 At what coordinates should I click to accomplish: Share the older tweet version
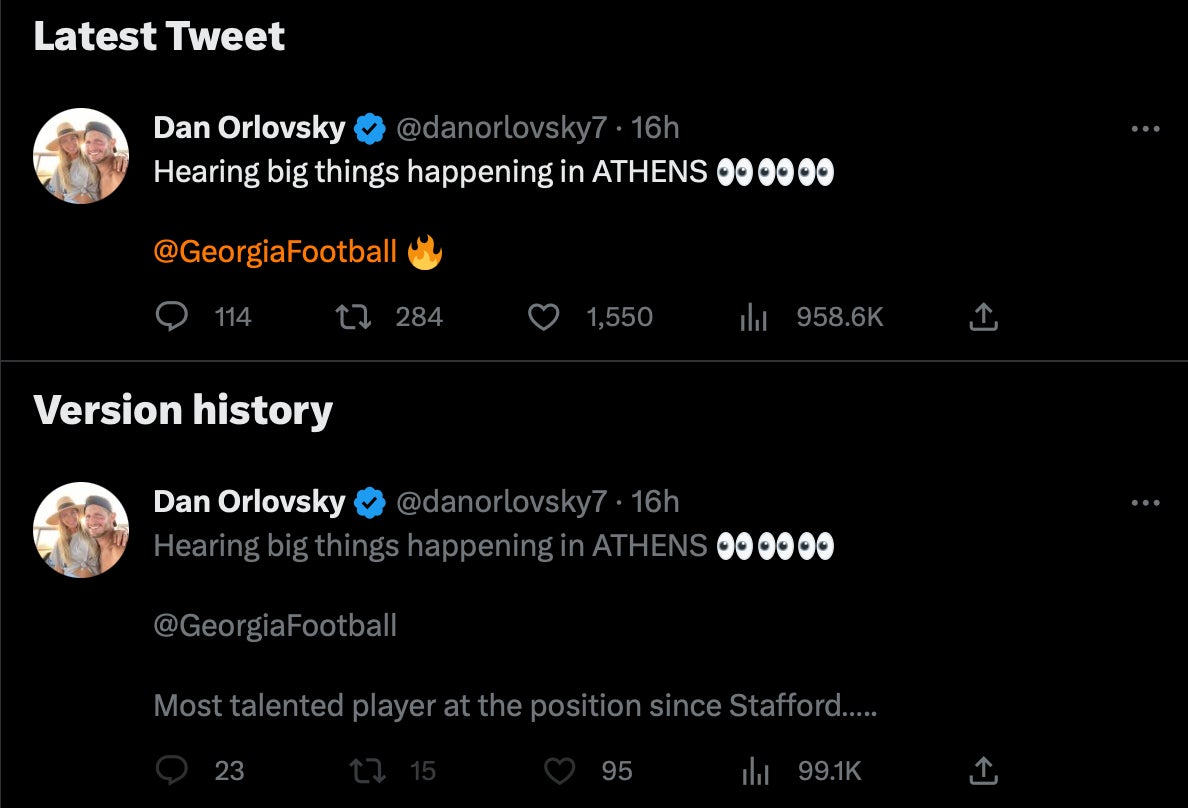tap(983, 770)
